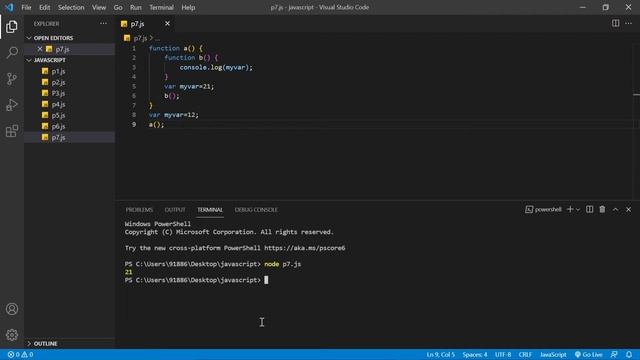The height and width of the screenshot is (360, 640).
Task: Open the Edit menu
Action: 44,7
